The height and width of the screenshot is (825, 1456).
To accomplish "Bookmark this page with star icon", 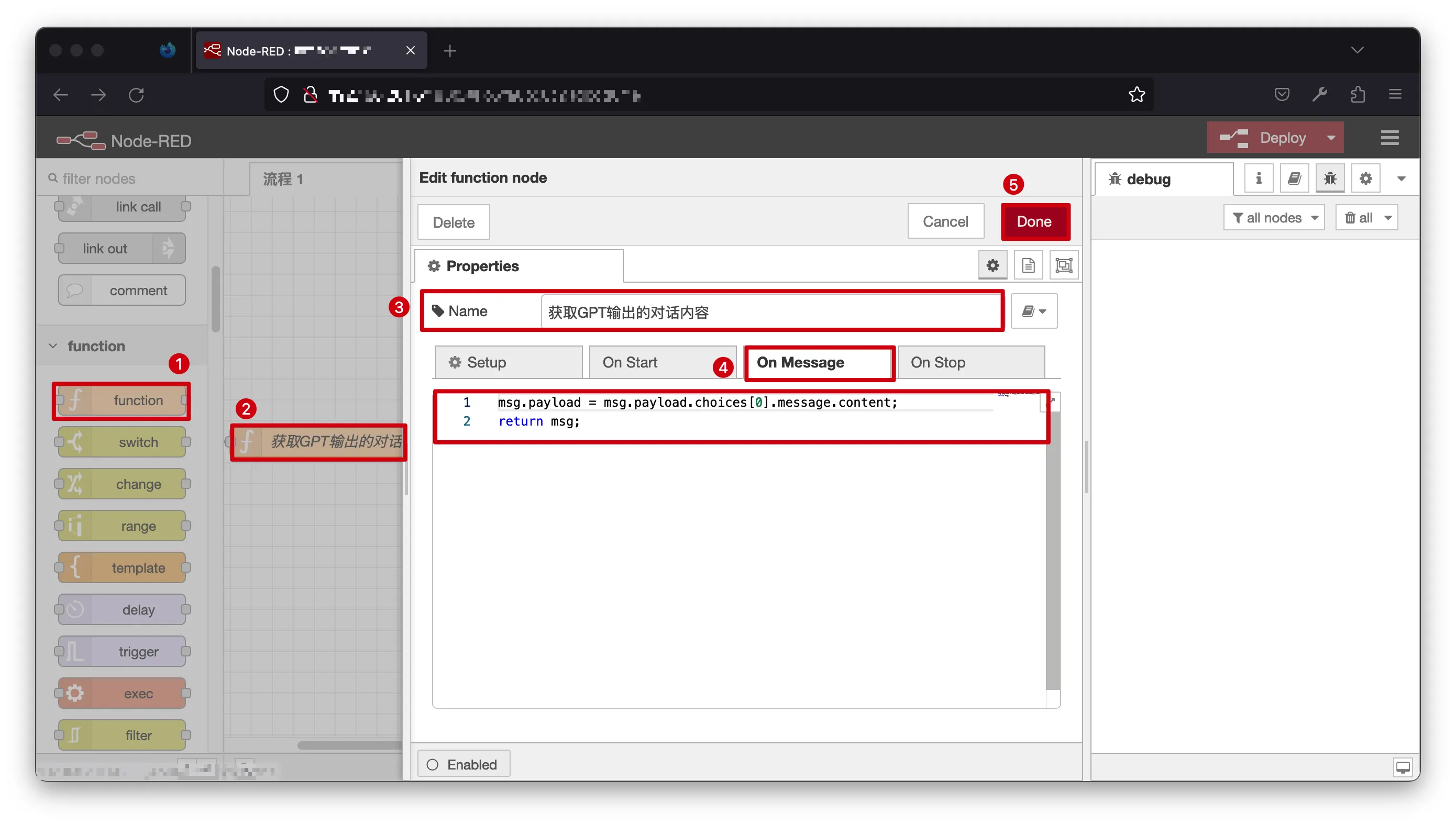I will point(1137,95).
